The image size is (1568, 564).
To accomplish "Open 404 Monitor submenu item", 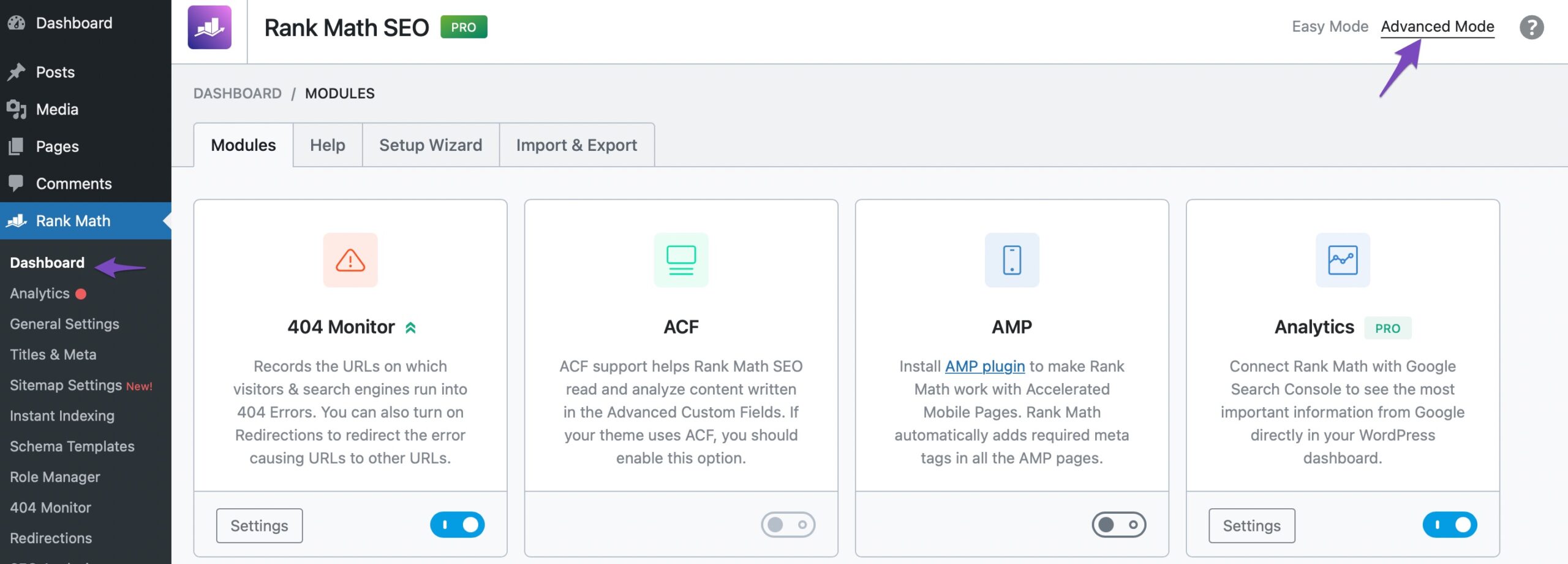I will tap(50, 508).
